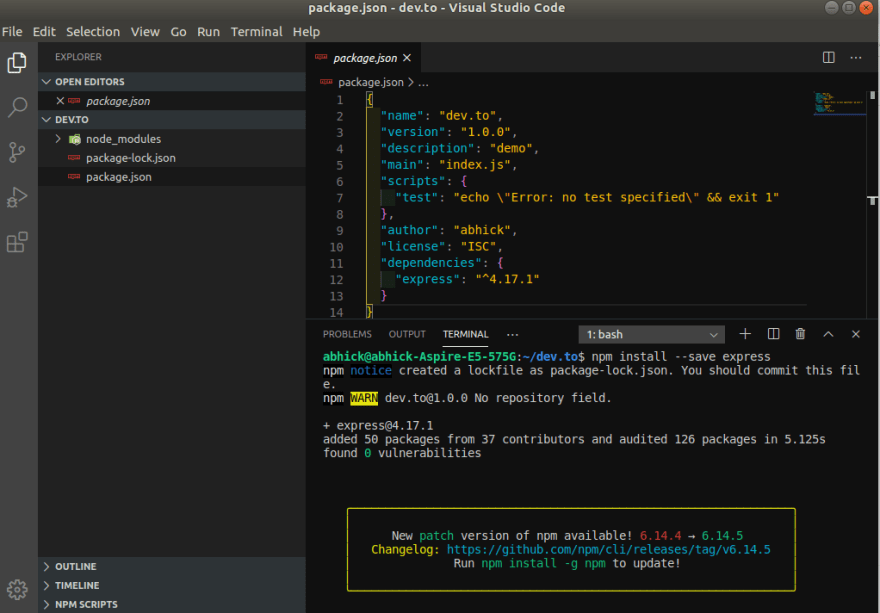The height and width of the screenshot is (613, 880).
Task: Click the npm icon beside package-lock.json
Action: coord(74,158)
